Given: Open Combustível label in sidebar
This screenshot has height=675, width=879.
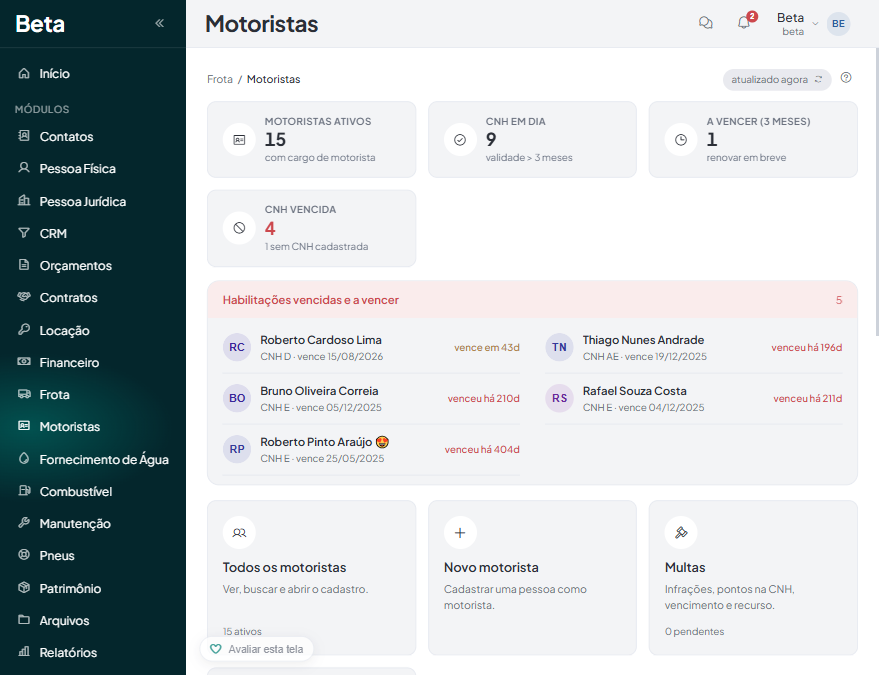Looking at the screenshot, I should [x=76, y=492].
